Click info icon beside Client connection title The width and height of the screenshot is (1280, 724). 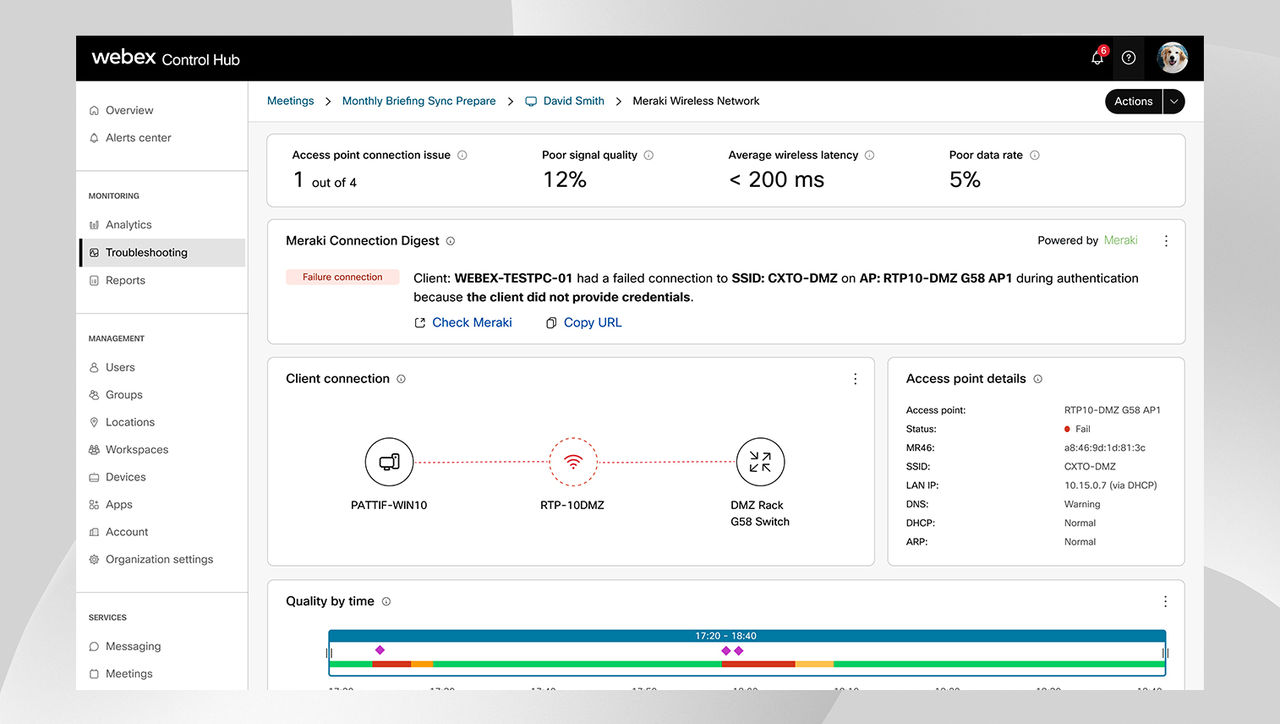pyautogui.click(x=401, y=379)
